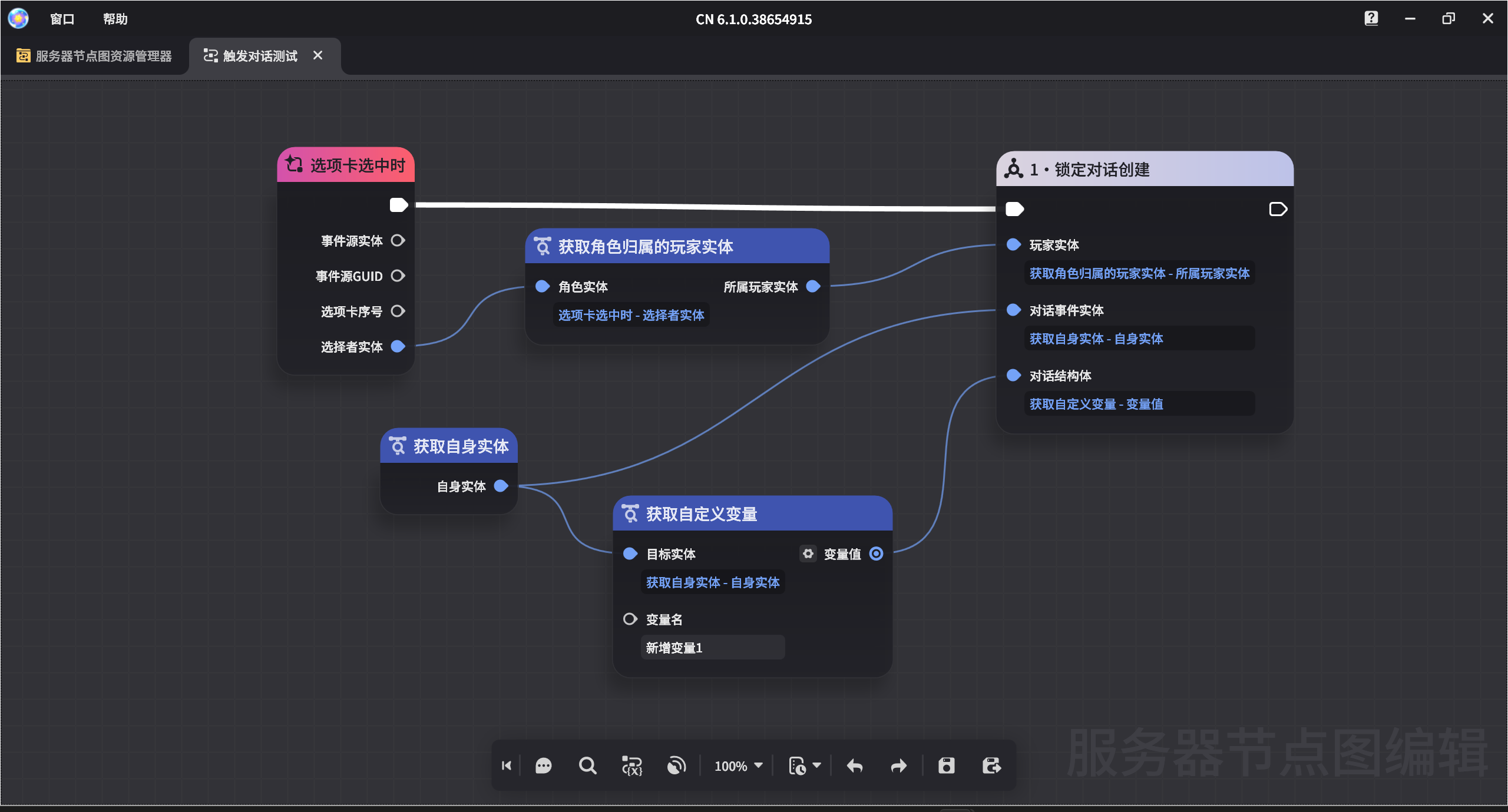Click the 锁定对话创建 execution output pin
This screenshot has height=812, width=1508.
tap(1278, 209)
